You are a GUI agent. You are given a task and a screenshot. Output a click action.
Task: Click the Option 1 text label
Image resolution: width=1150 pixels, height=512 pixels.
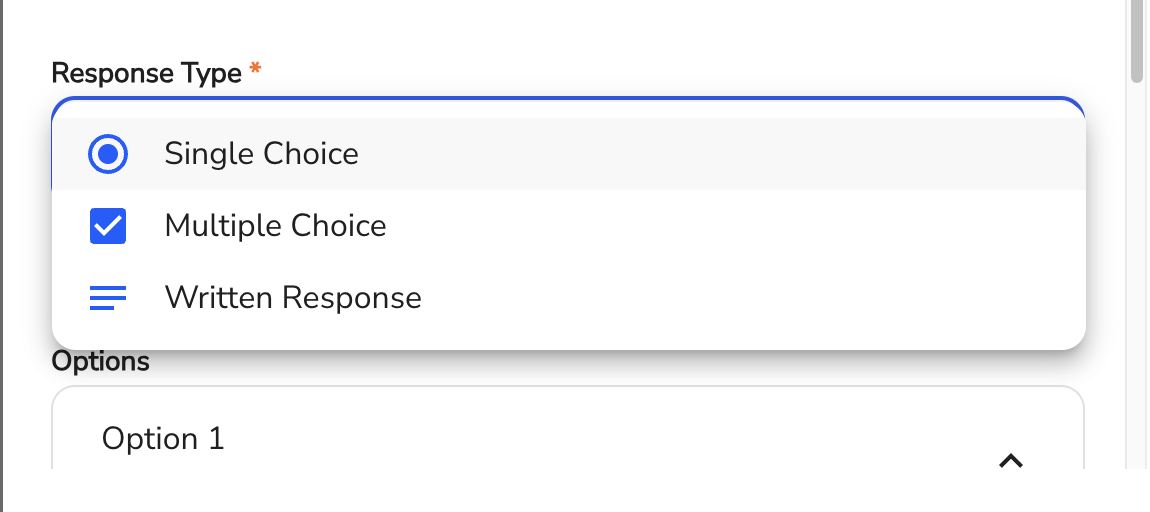[163, 439]
